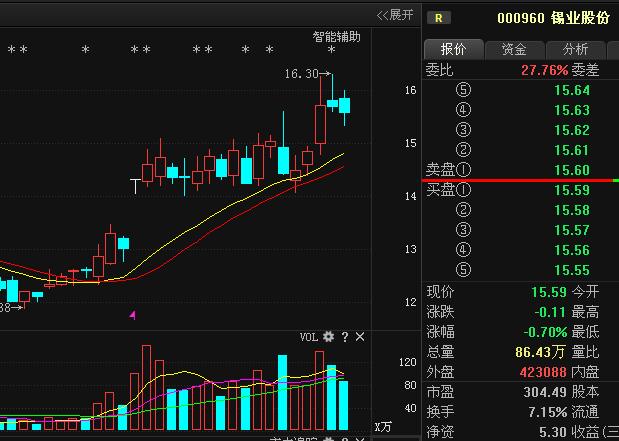Viewport: 619px width, 441px height.
Task: Click the R margin-trading badge icon
Action: tap(439, 18)
